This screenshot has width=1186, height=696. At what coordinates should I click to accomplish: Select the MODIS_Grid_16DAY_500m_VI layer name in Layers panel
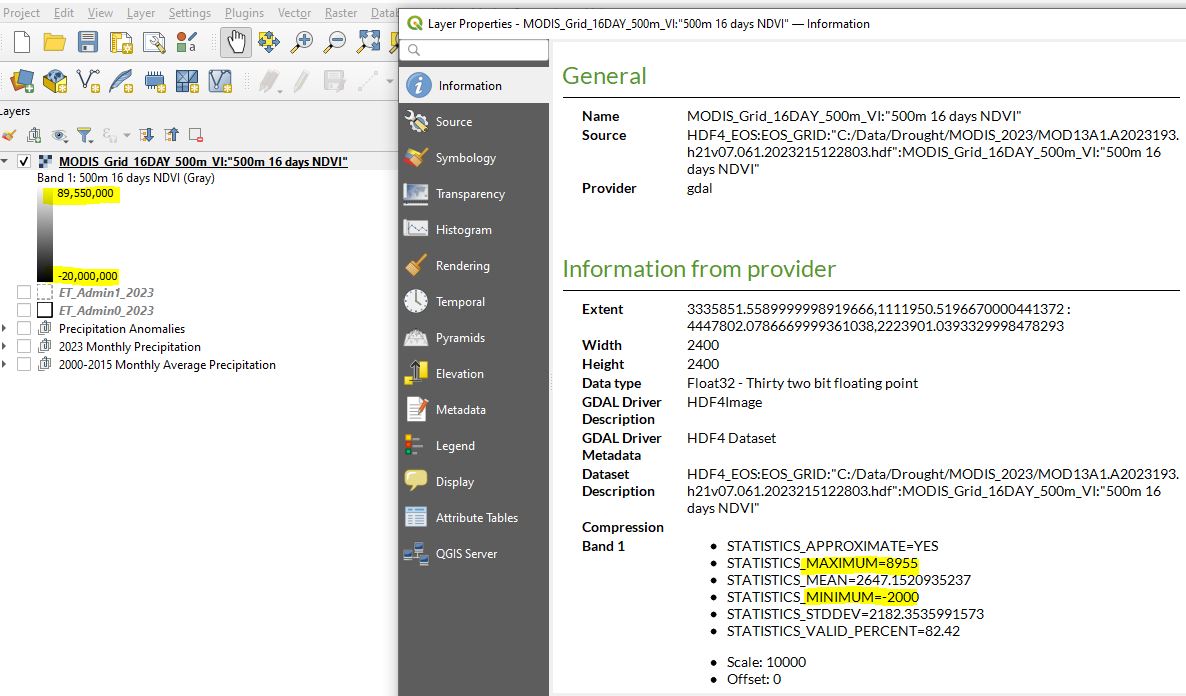click(203, 161)
